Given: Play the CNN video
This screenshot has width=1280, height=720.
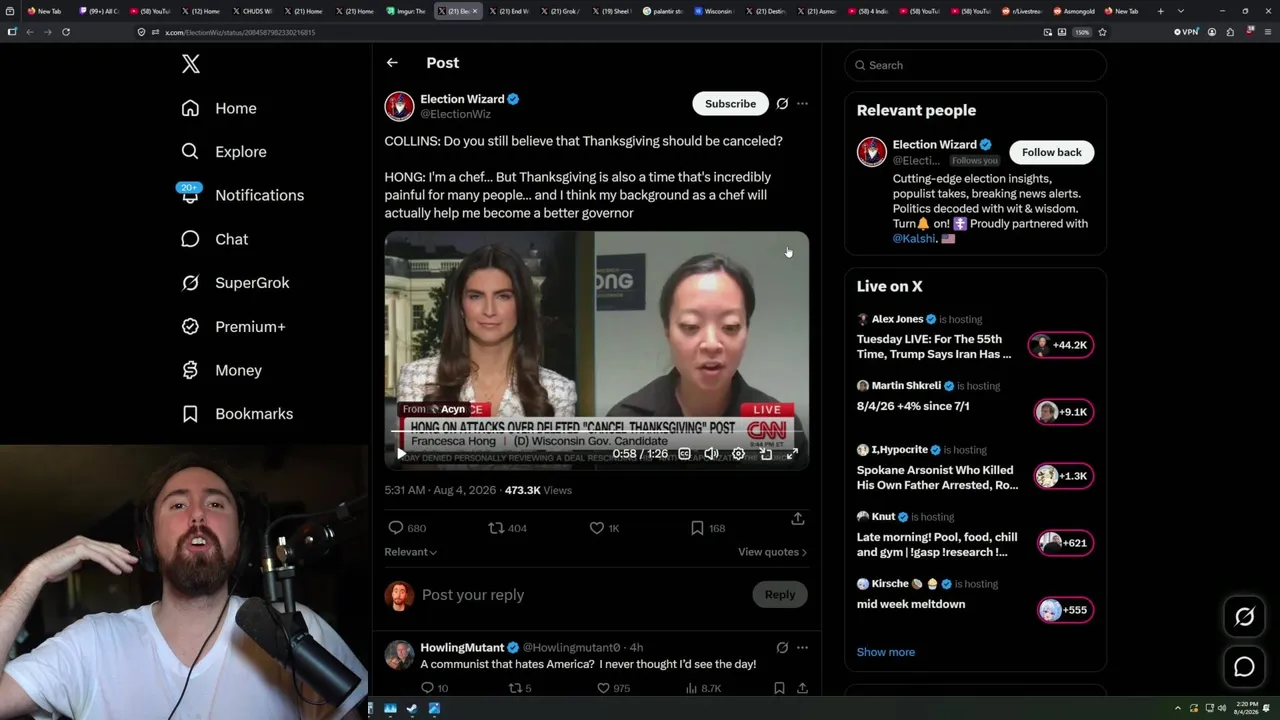Looking at the screenshot, I should pyautogui.click(x=401, y=454).
